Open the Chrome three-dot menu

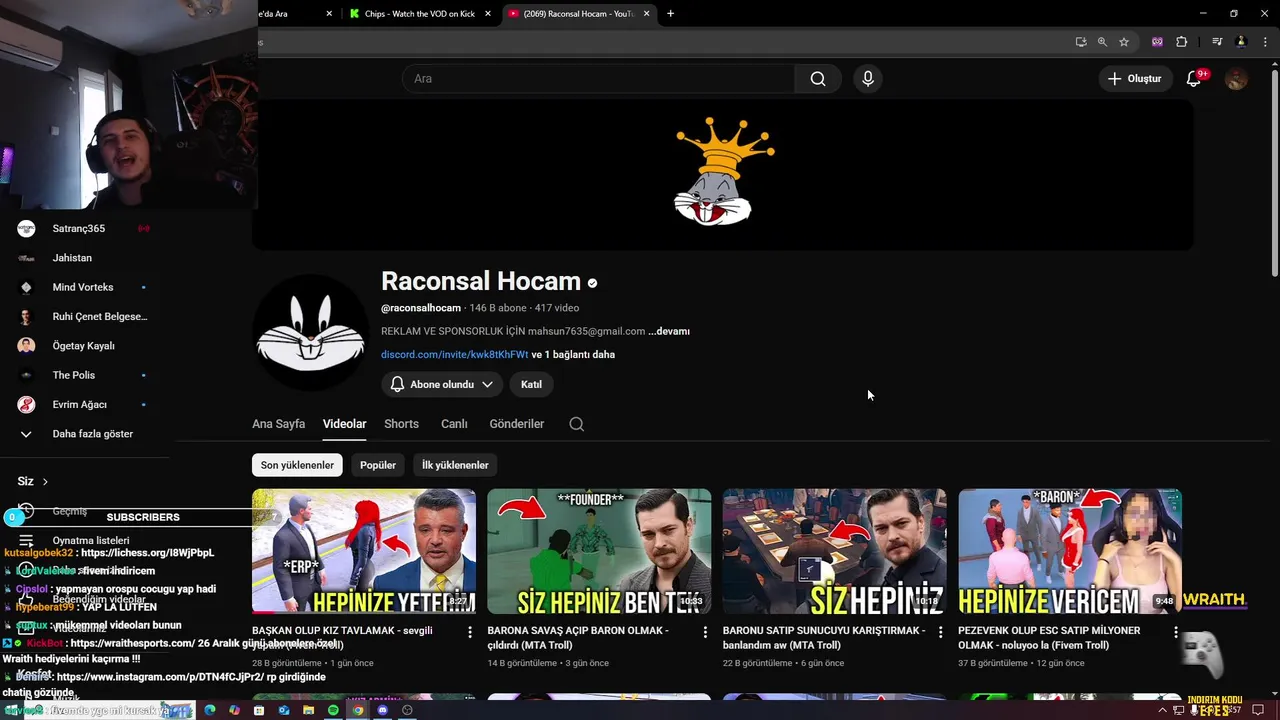(1265, 42)
